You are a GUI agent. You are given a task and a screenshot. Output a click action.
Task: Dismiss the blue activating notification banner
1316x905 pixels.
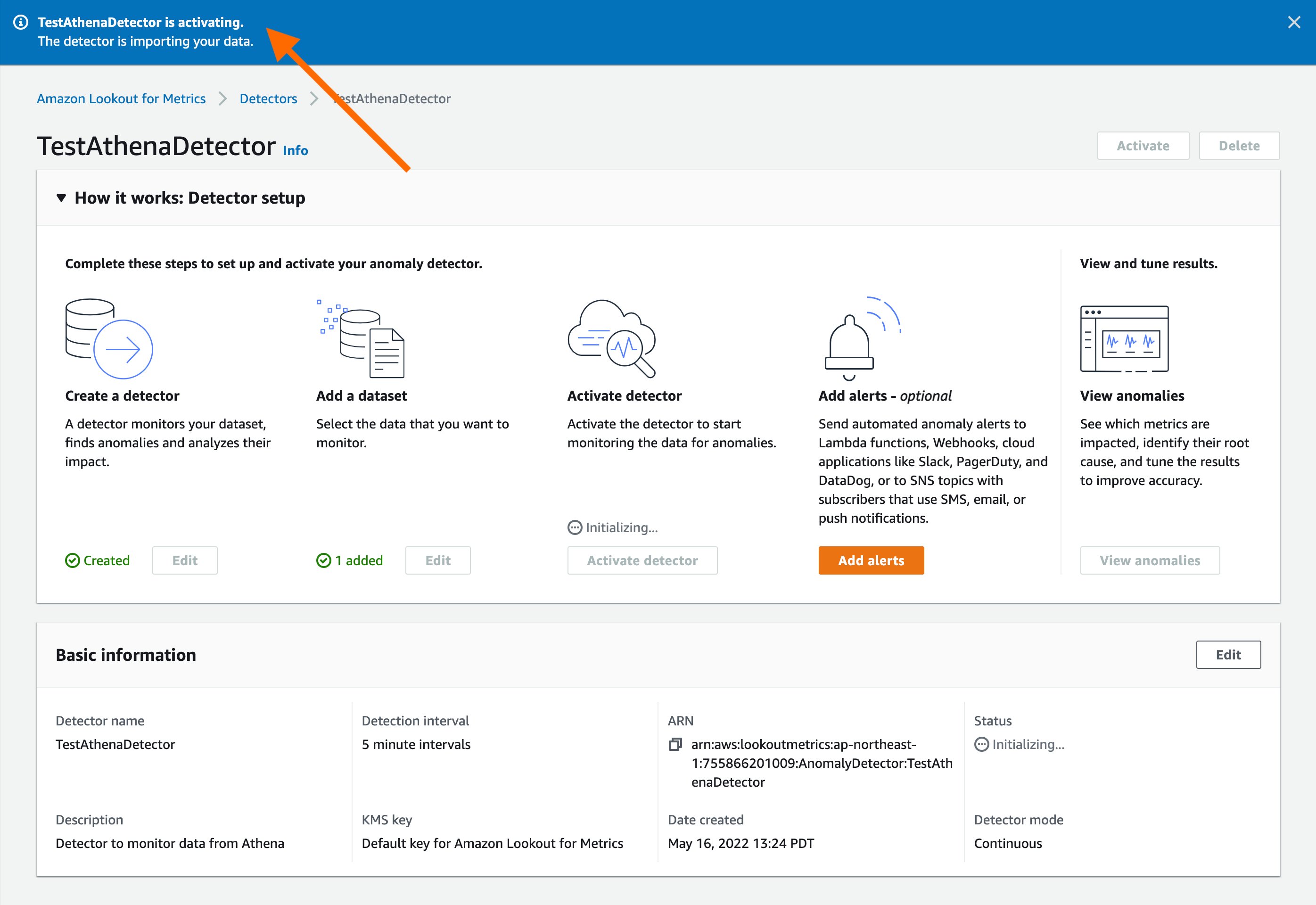[x=1294, y=23]
